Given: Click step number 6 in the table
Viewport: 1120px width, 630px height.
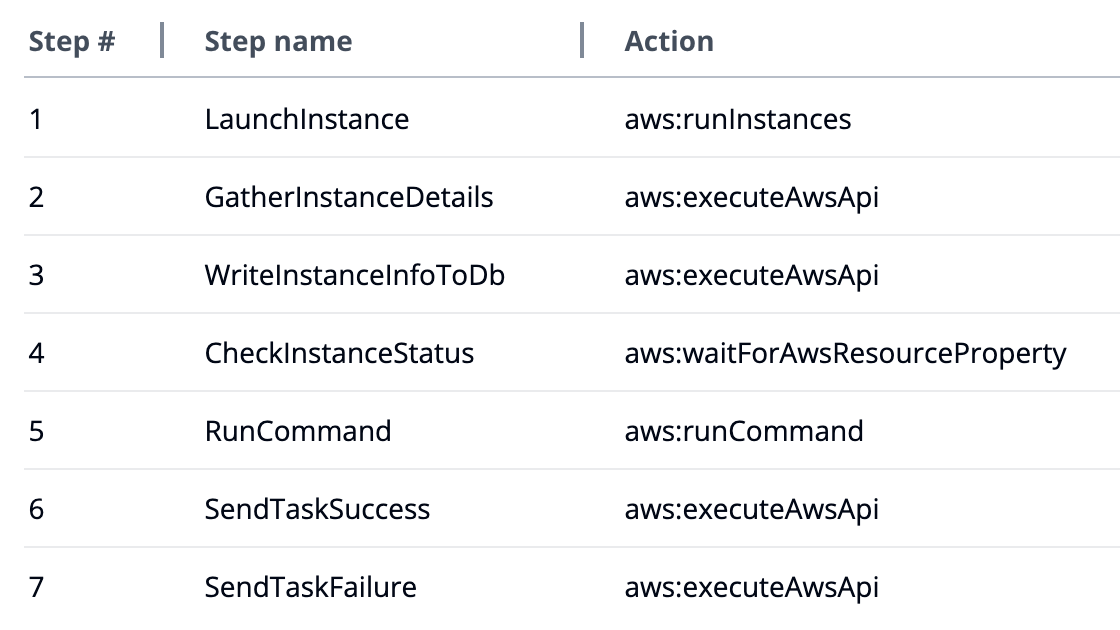Looking at the screenshot, I should [x=37, y=510].
